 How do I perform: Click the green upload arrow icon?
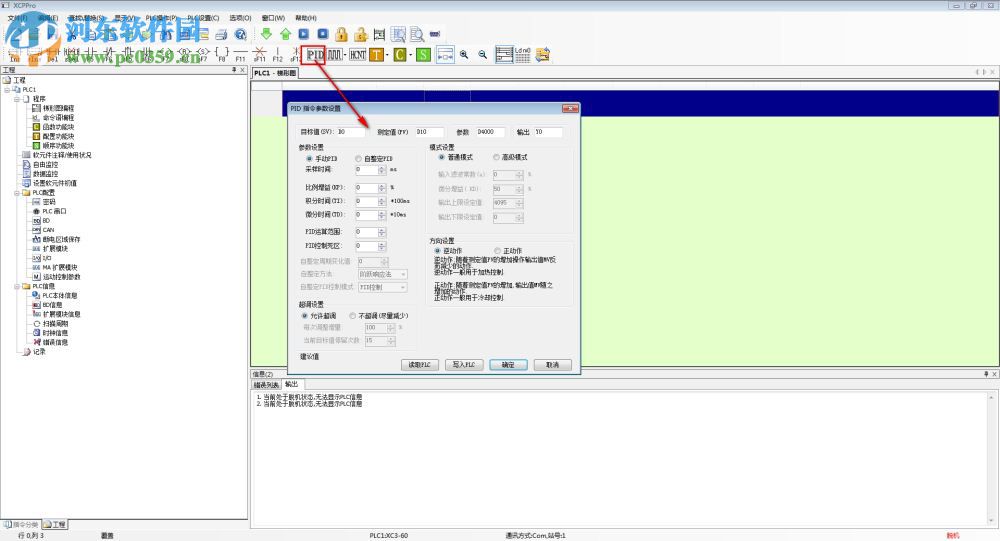click(285, 34)
